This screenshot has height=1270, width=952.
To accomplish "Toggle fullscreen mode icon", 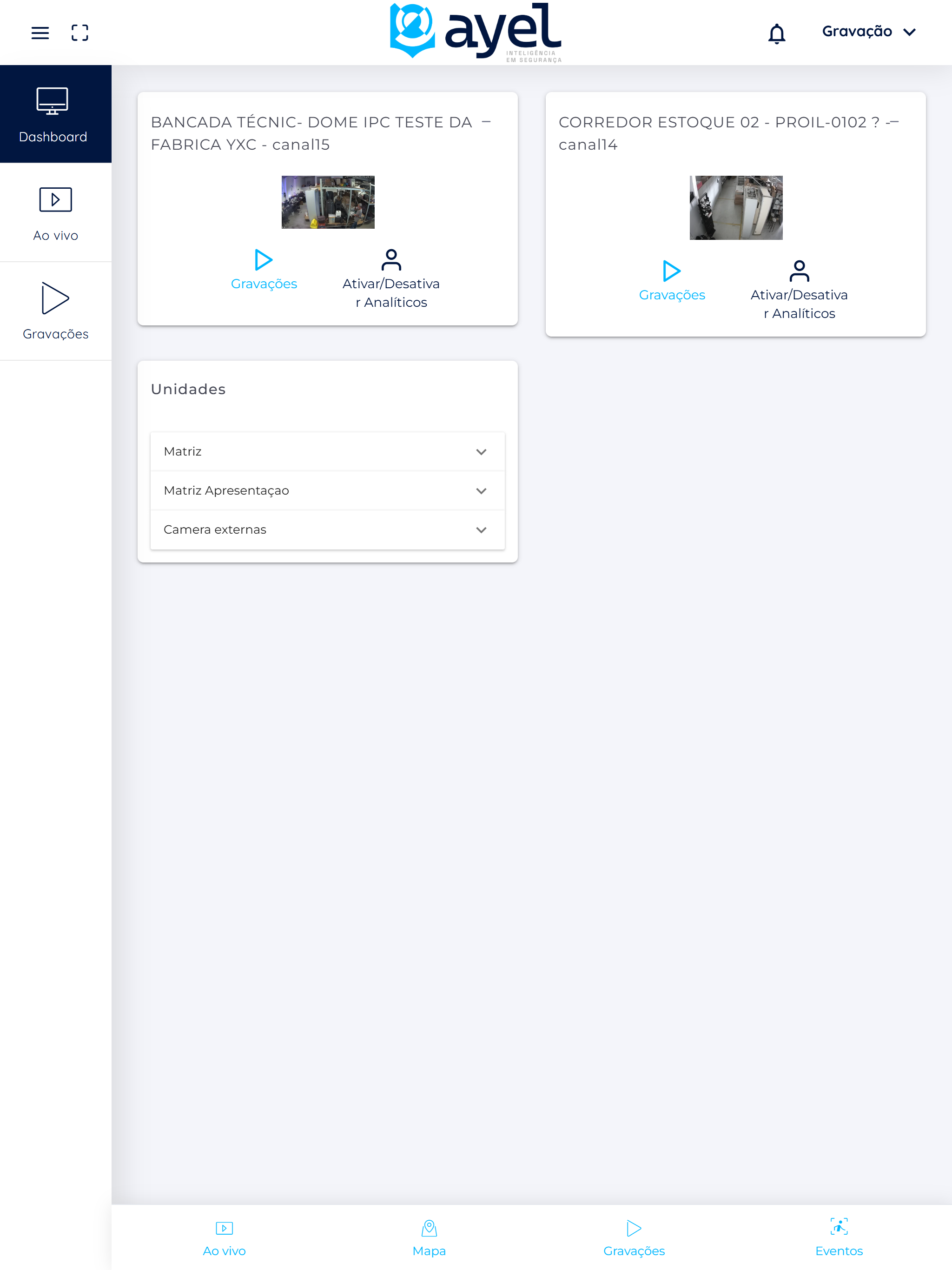I will (x=80, y=33).
